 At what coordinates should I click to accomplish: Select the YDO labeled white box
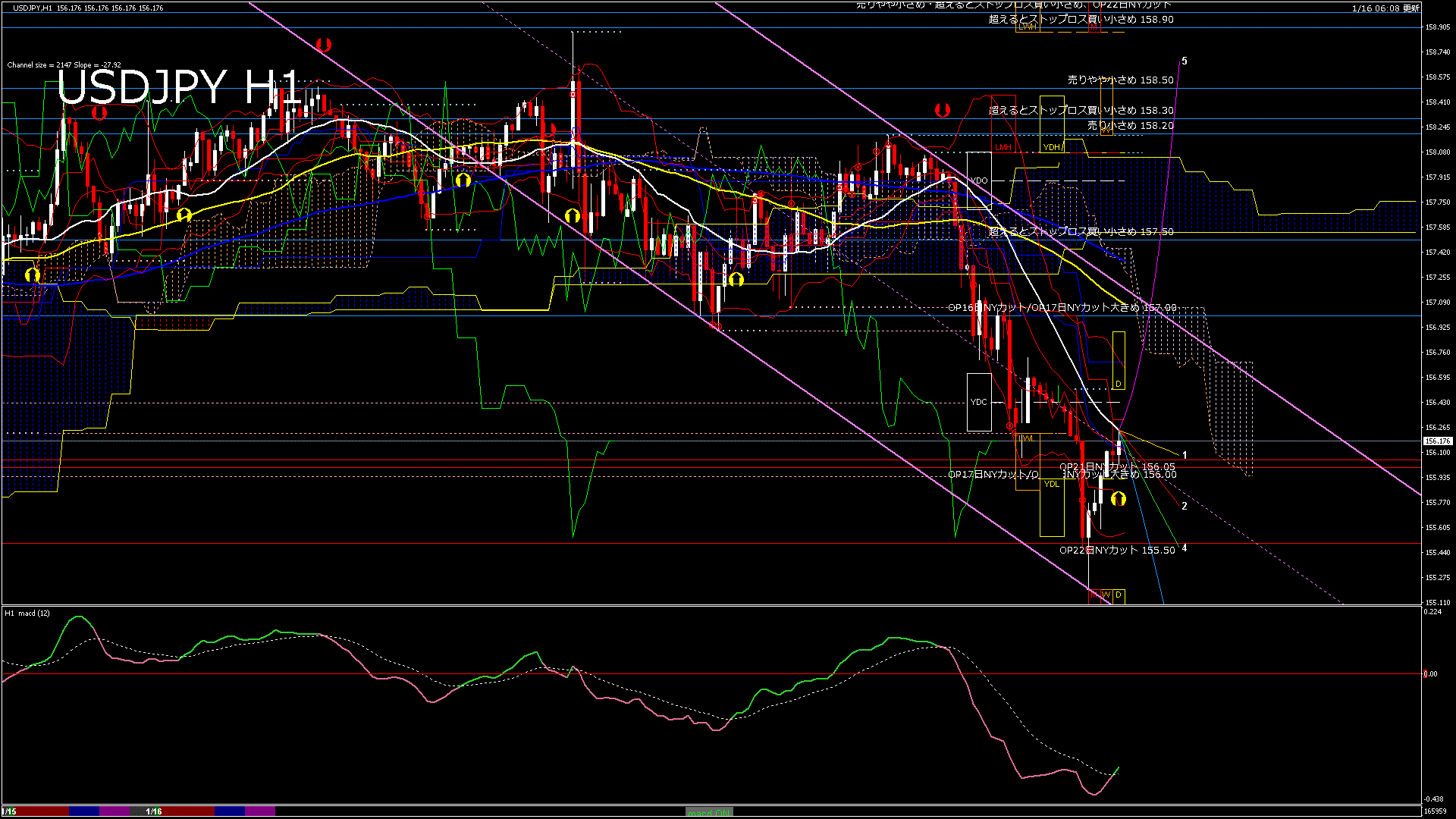click(979, 180)
